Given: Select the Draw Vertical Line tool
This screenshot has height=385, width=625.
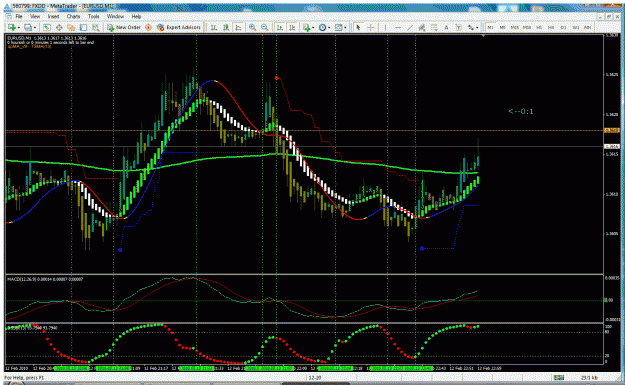Looking at the screenshot, I should 385,28.
